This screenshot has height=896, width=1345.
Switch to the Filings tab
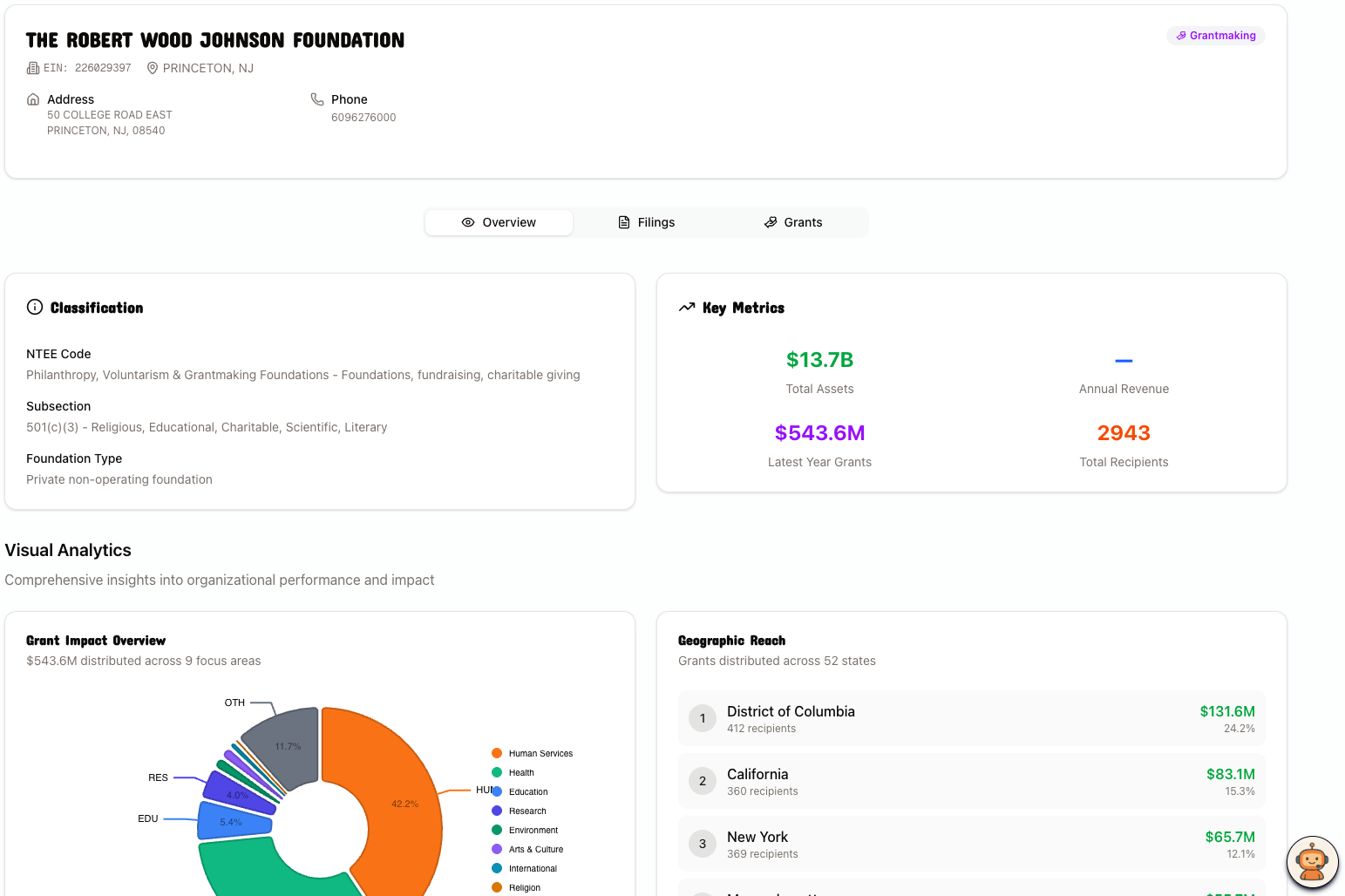(x=647, y=222)
